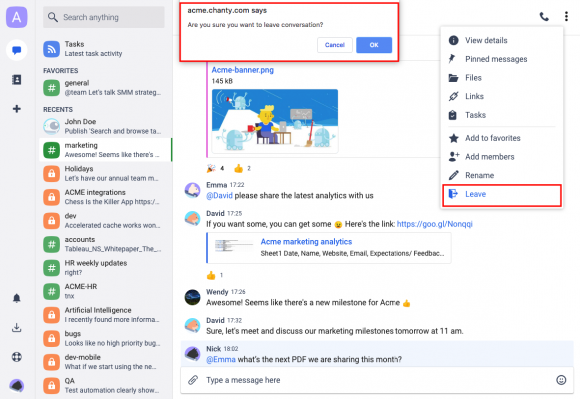Image resolution: width=580 pixels, height=399 pixels.
Task: Open the Holidays private conversation
Action: 106,173
